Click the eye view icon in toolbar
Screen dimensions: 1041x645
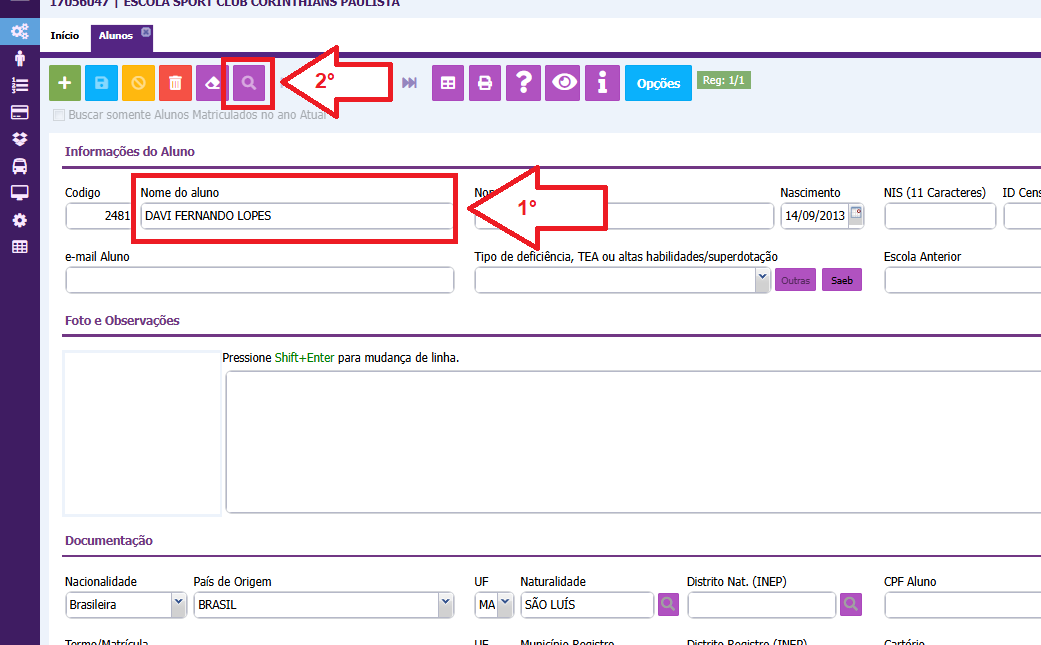564,83
